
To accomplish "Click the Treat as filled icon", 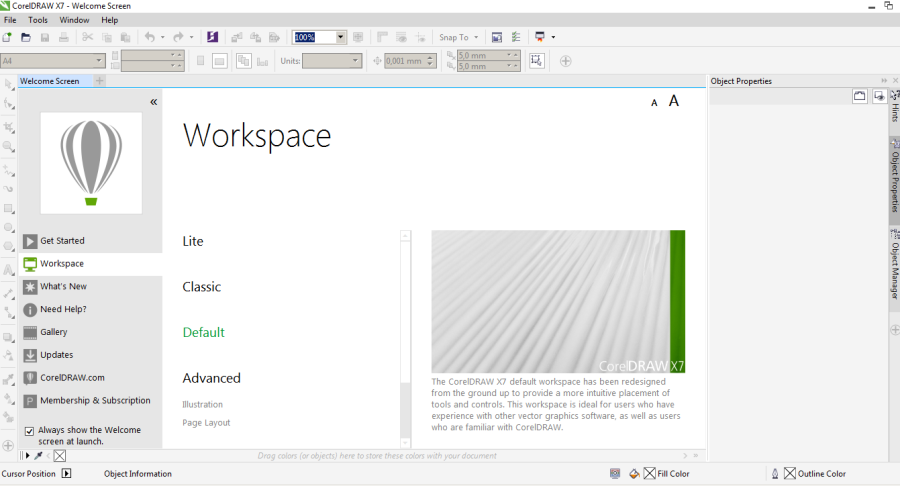I will [x=537, y=61].
